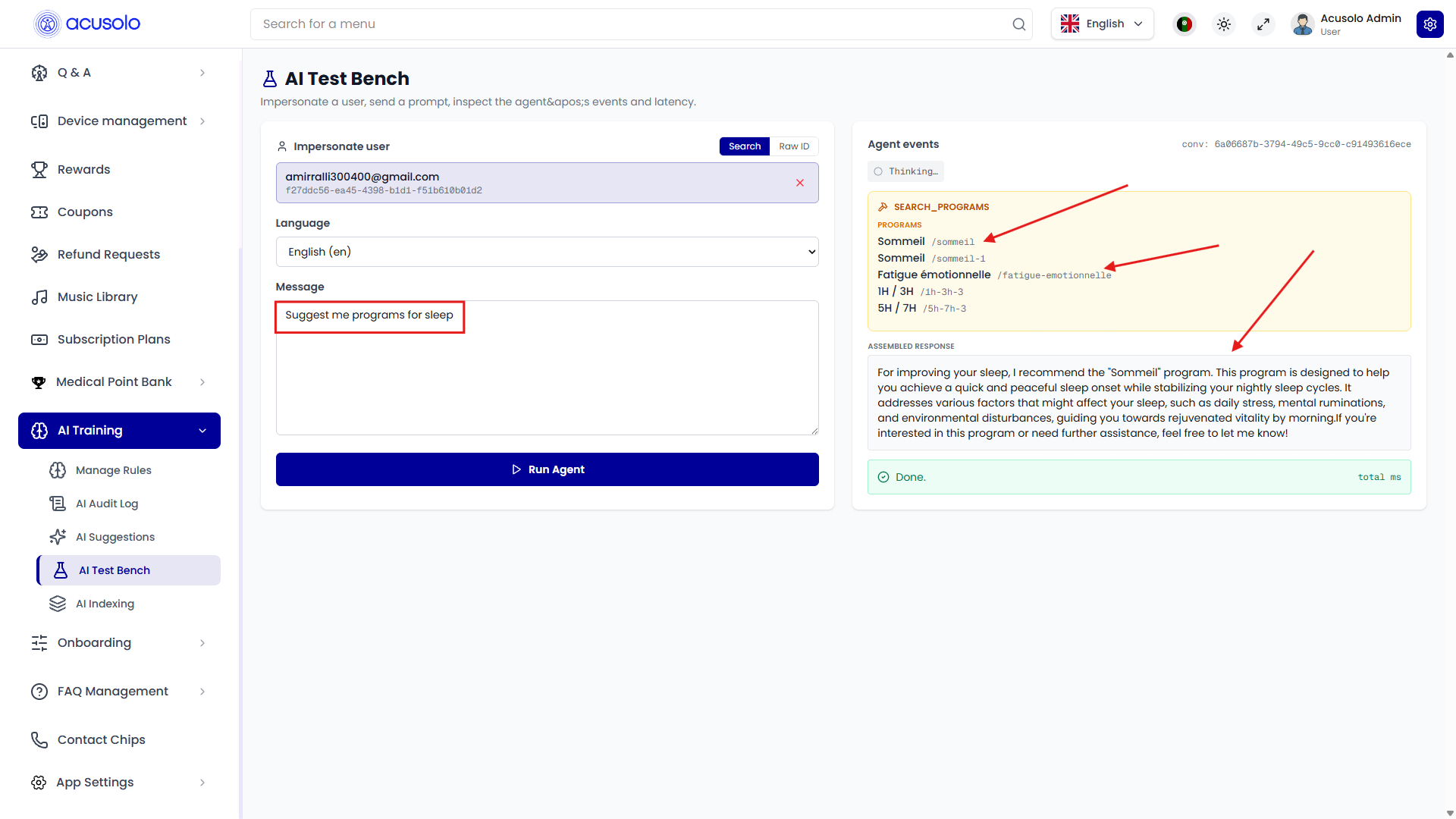1456x819 pixels.
Task: Open the Language select English (en)
Action: coord(547,252)
